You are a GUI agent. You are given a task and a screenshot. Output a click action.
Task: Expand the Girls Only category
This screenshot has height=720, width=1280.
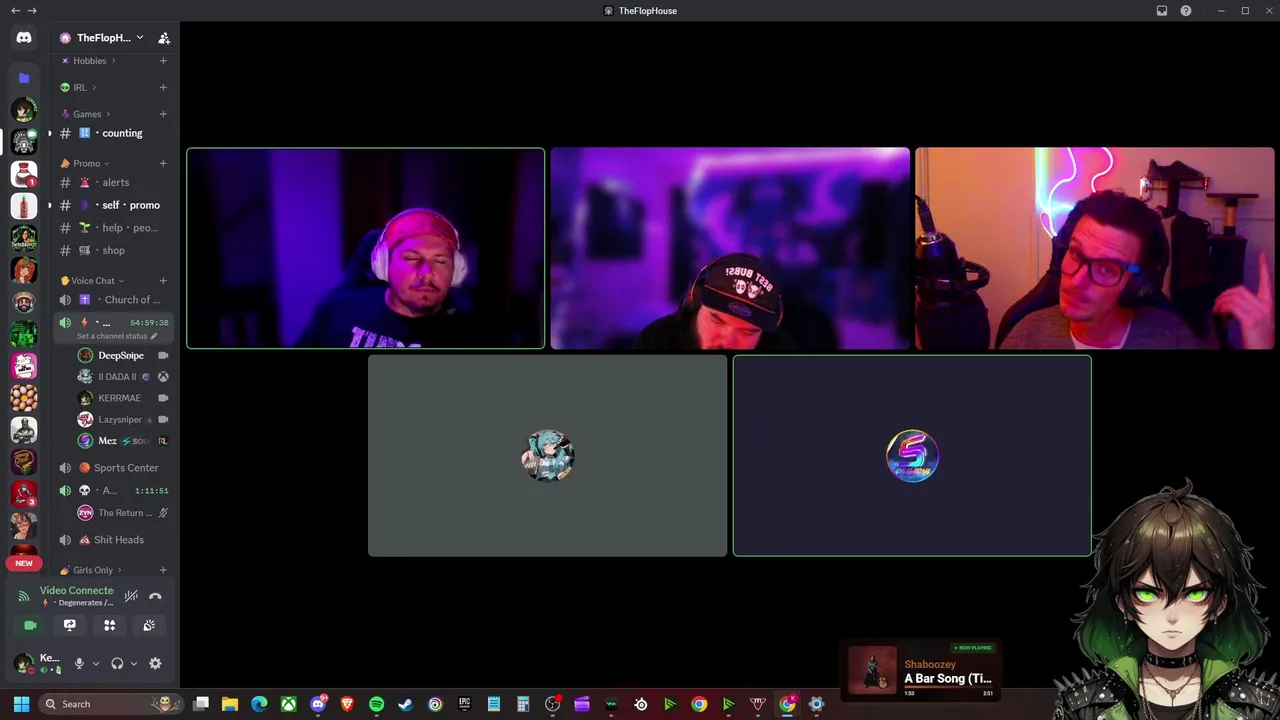pyautogui.click(x=92, y=570)
